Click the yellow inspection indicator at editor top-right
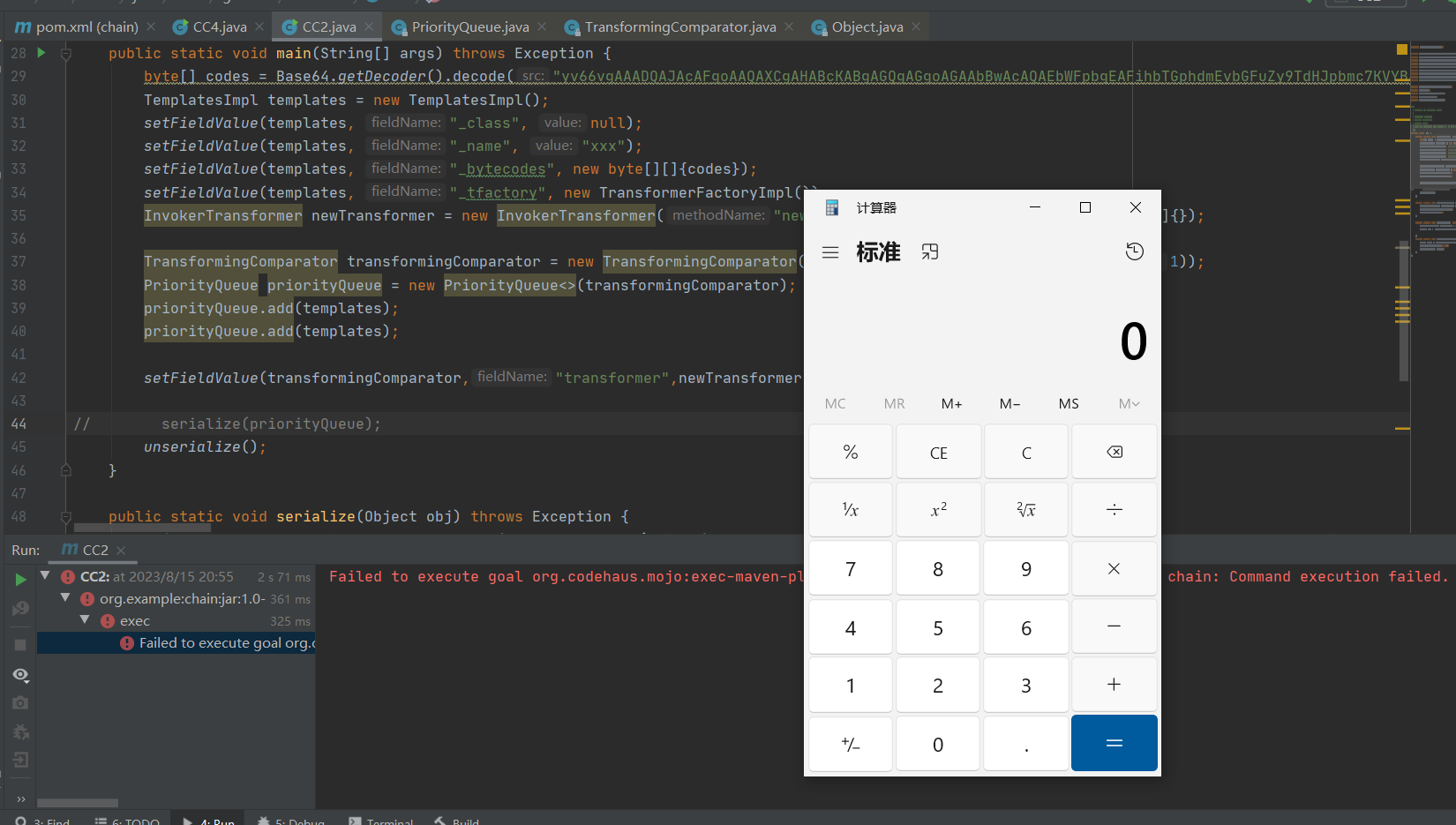This screenshot has width=1456, height=825. tap(1402, 49)
